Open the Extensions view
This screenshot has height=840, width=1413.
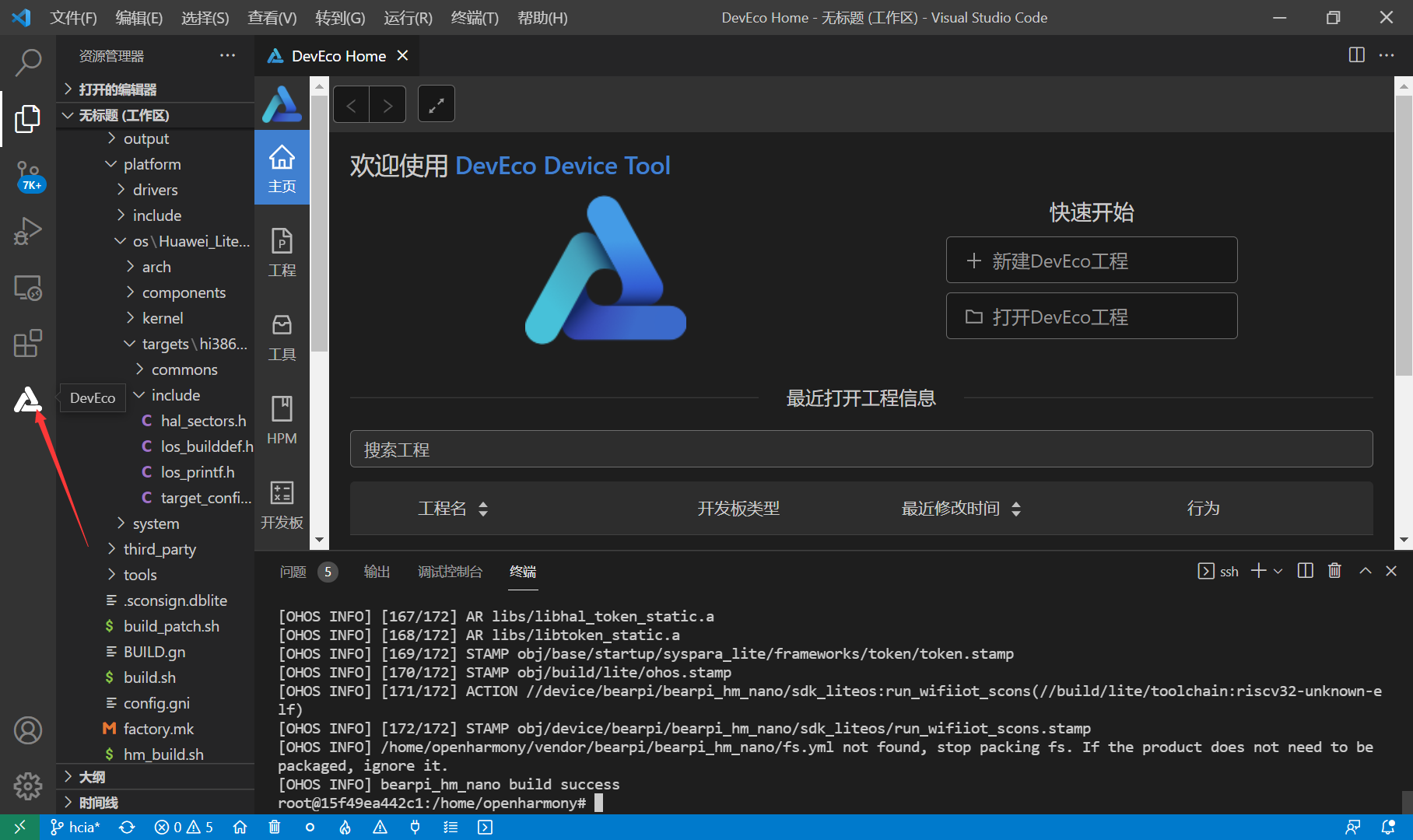coord(28,343)
